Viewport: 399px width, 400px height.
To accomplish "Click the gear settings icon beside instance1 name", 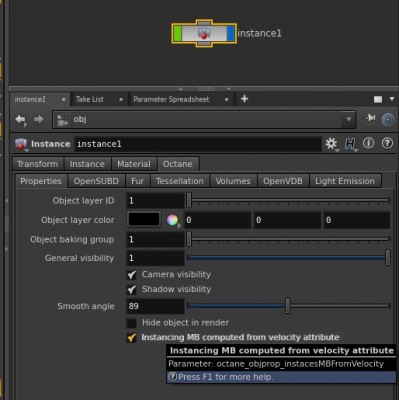I will (x=331, y=144).
